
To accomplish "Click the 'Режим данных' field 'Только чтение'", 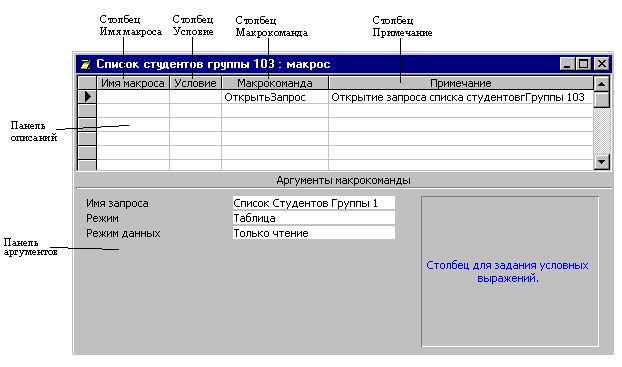I will pyautogui.click(x=313, y=233).
